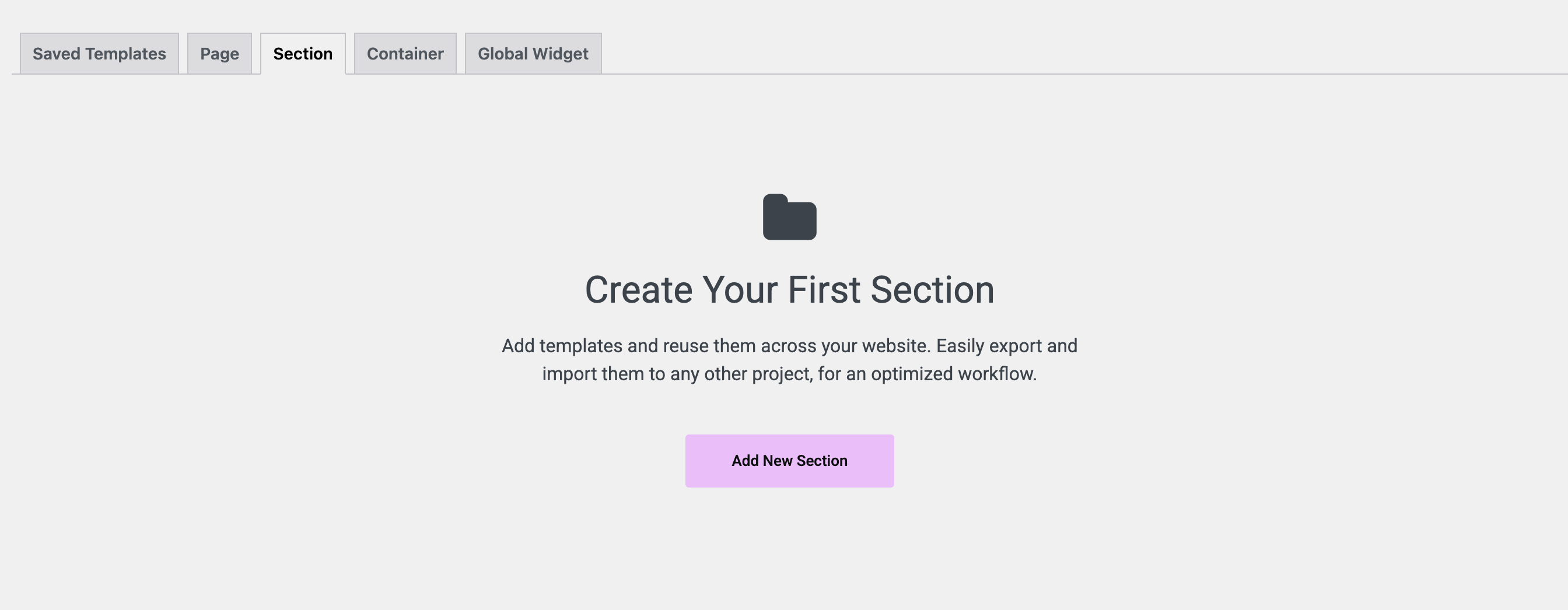Show saved templates list via its tab
1568x610 pixels.
[x=99, y=54]
